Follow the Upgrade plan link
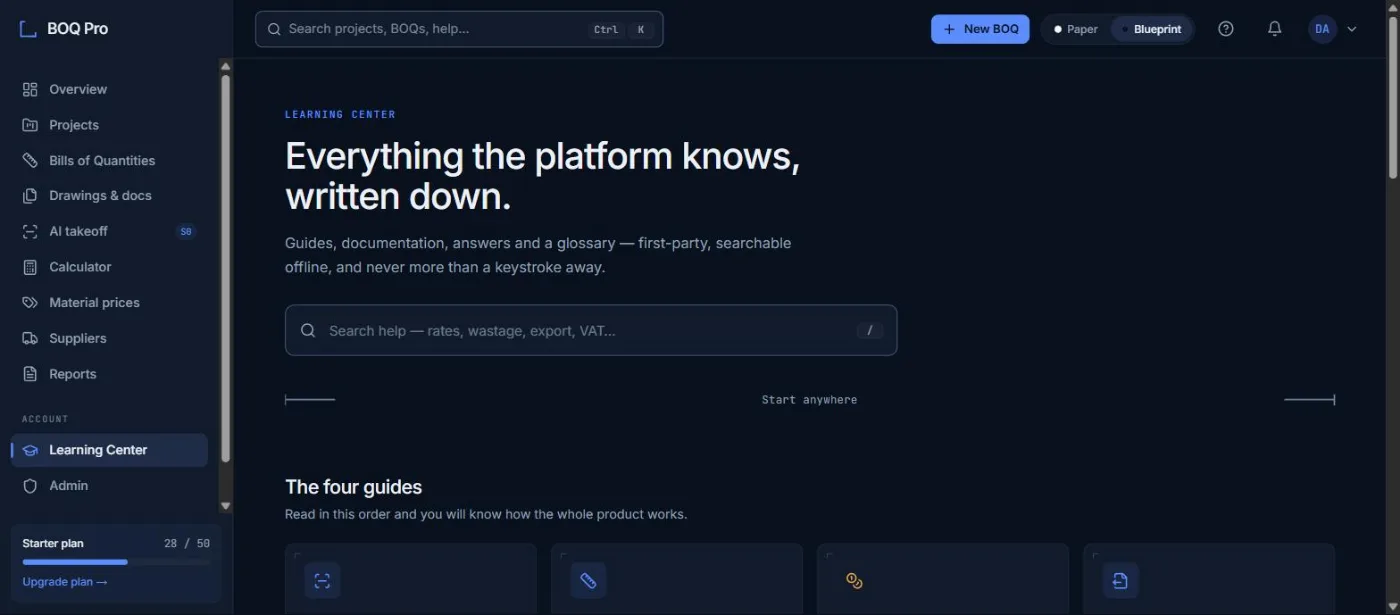1400x615 pixels. (65, 582)
